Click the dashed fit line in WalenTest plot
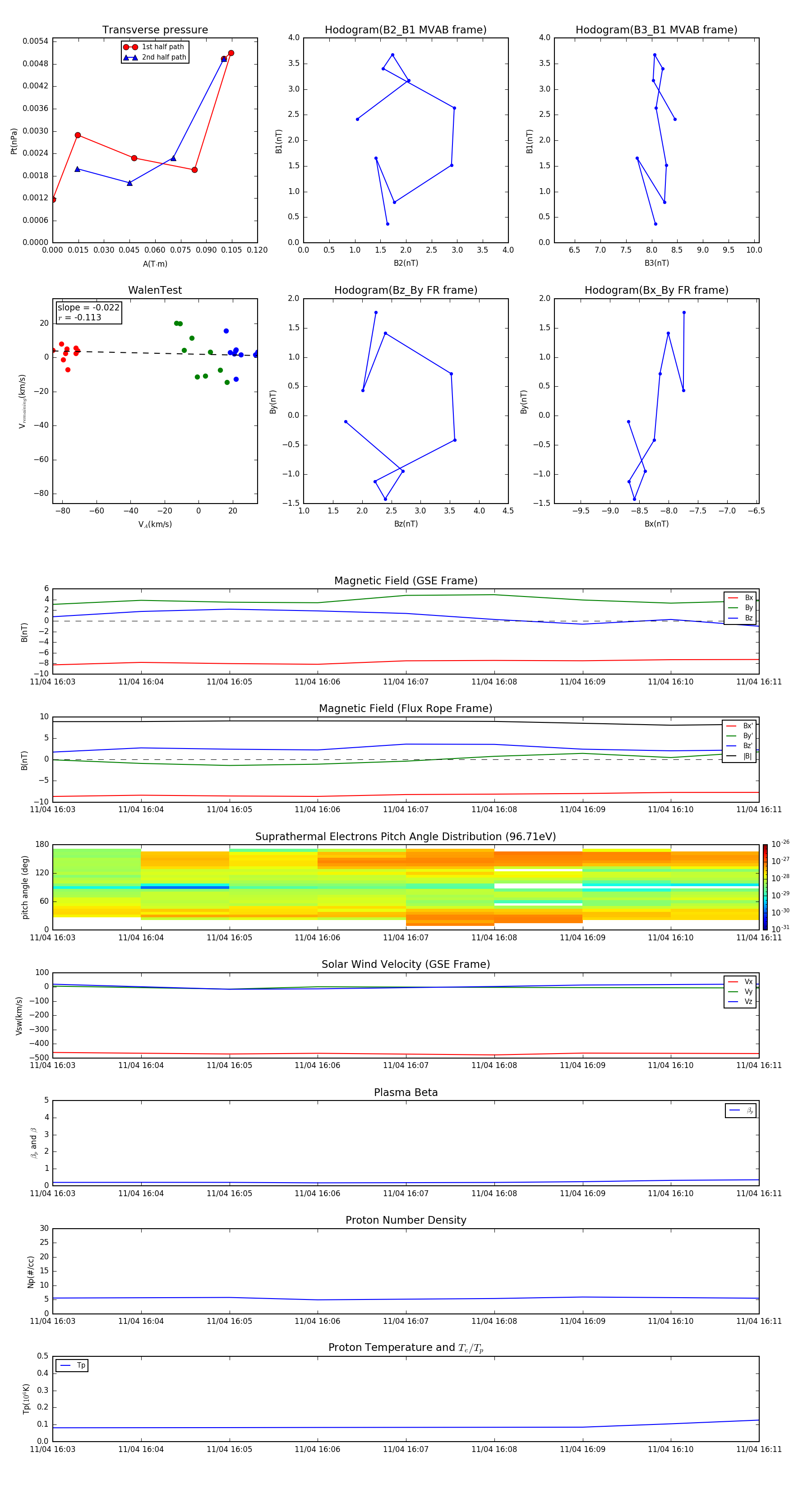 (x=155, y=352)
